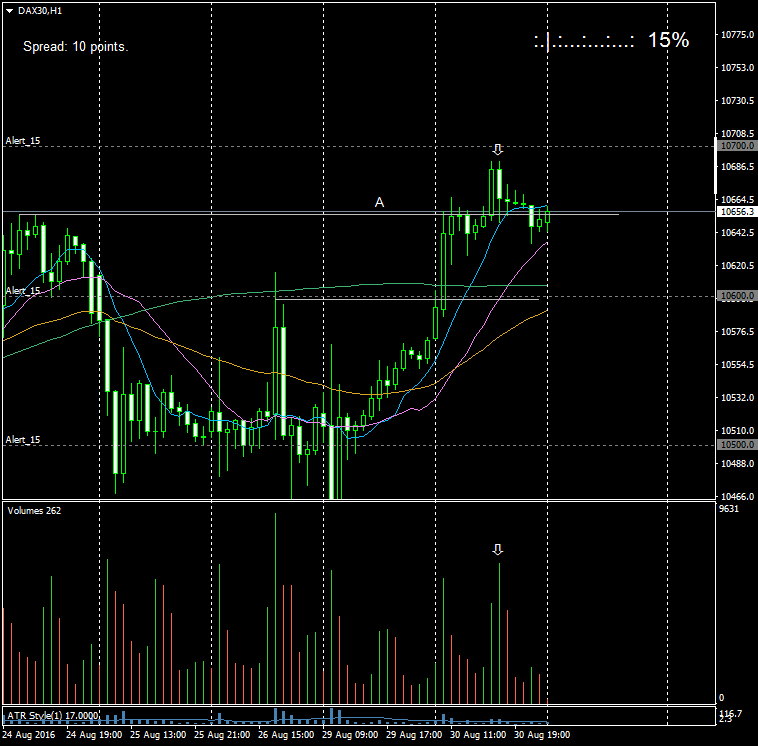Viewport: 758px width, 746px height.
Task: Click the current price tag 10656.3
Action: click(x=736, y=212)
